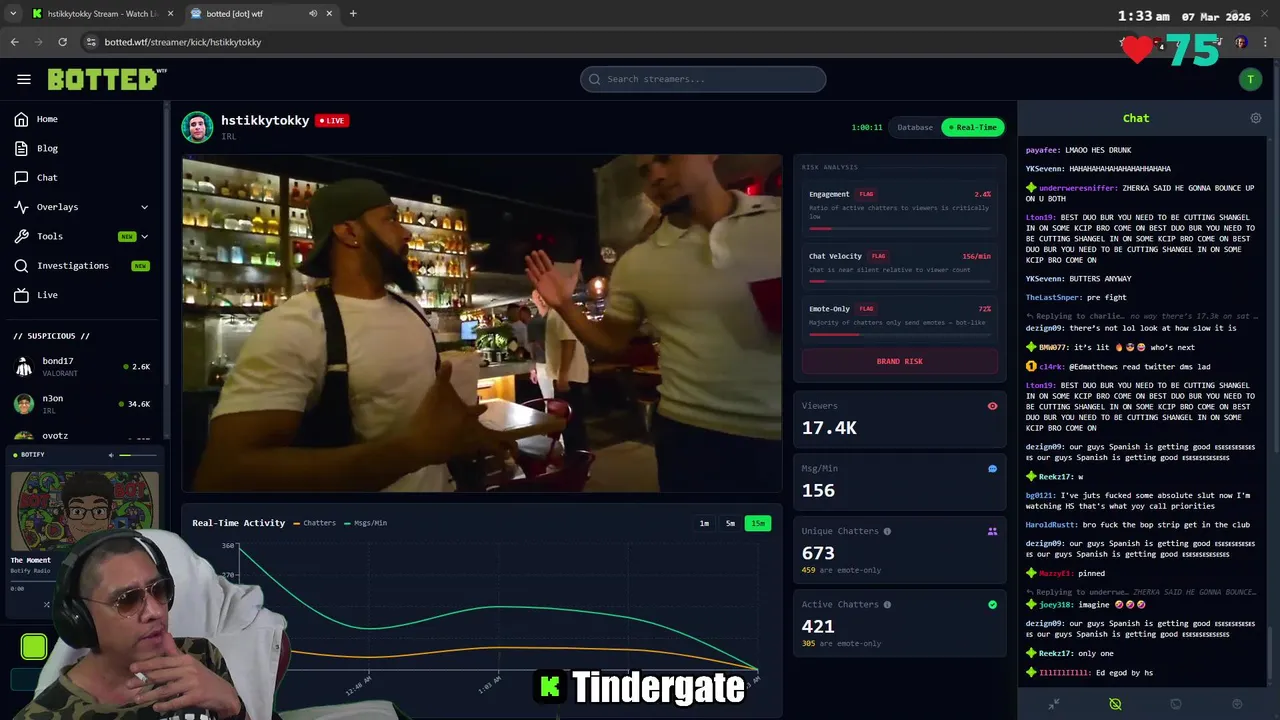1280x720 pixels.
Task: Open suspicious streamer ovotz
Action: [x=84, y=436]
